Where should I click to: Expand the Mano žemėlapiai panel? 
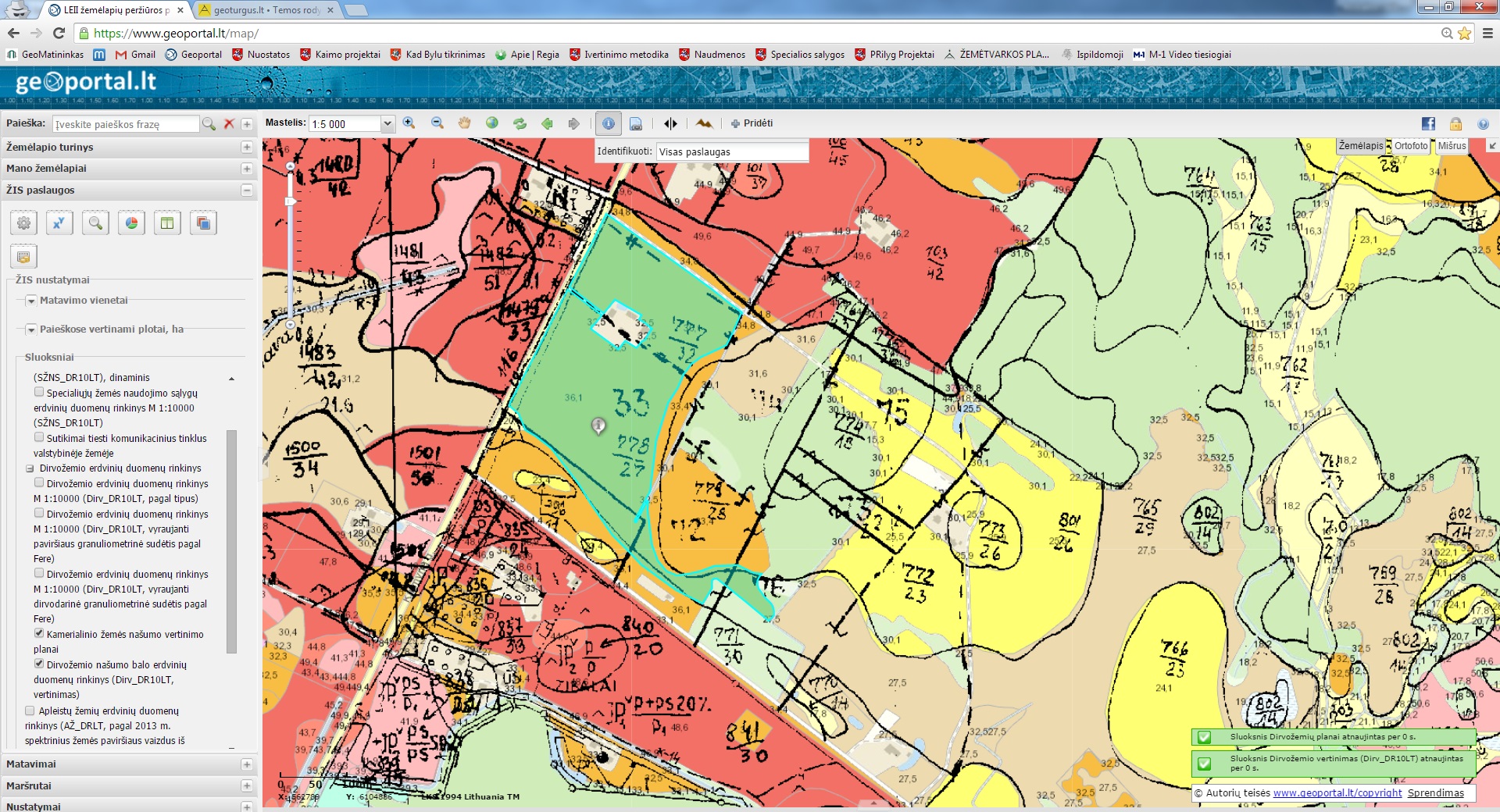(247, 169)
